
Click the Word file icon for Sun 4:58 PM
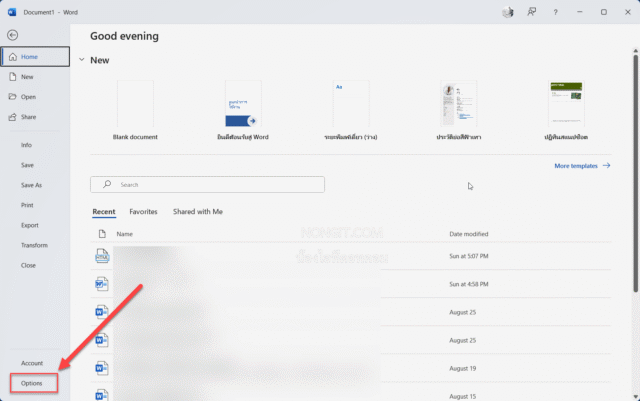(102, 284)
